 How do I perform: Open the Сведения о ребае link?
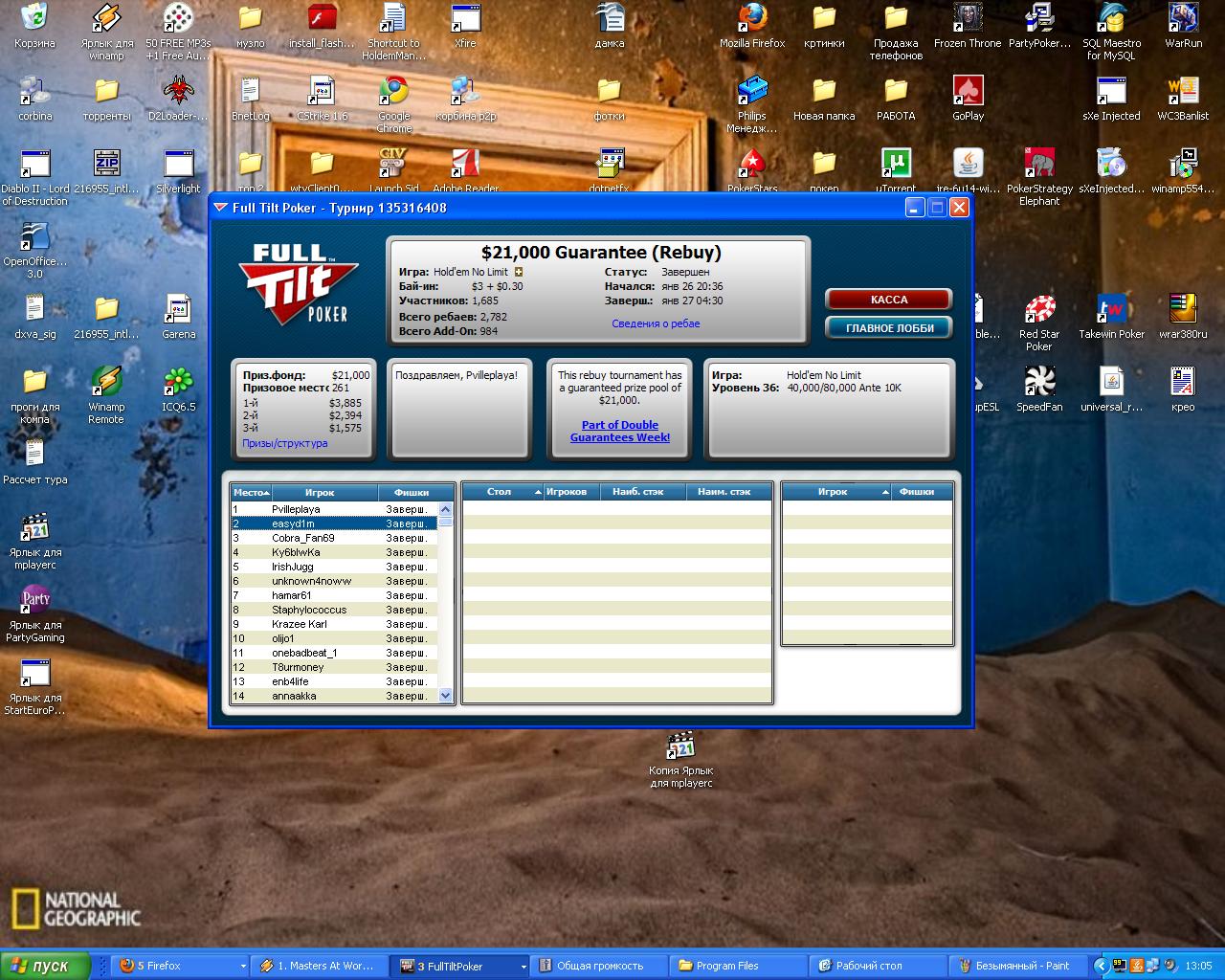(656, 323)
